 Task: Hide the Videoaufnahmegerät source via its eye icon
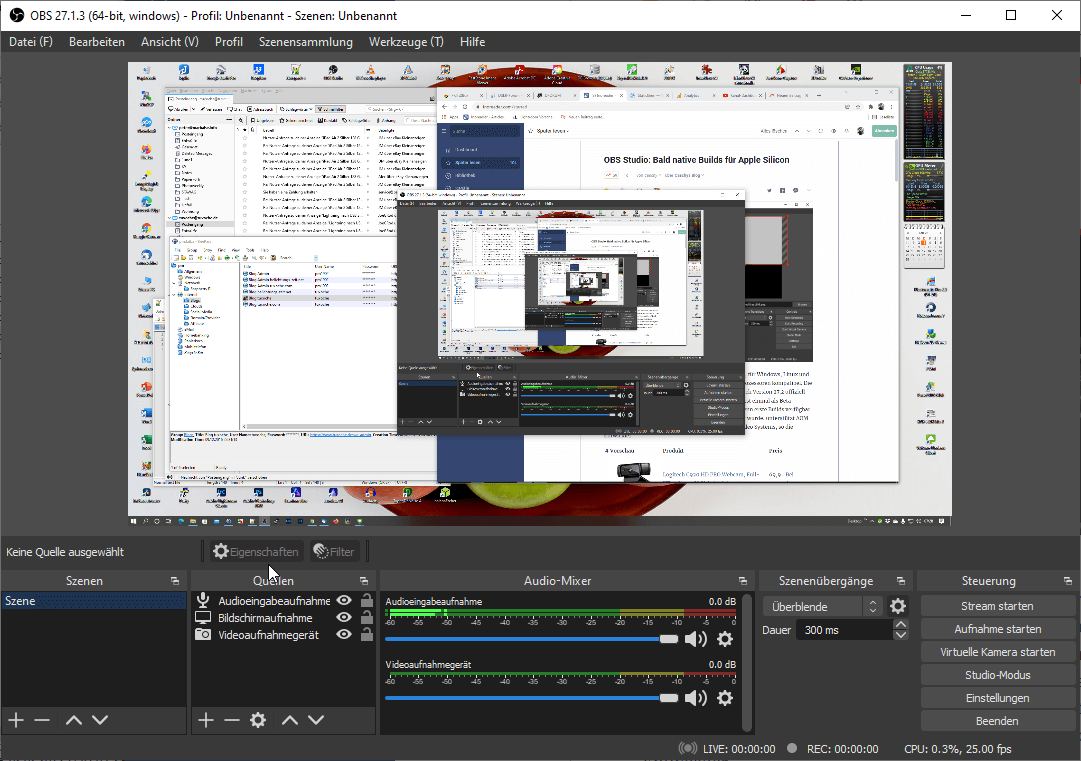click(344, 634)
